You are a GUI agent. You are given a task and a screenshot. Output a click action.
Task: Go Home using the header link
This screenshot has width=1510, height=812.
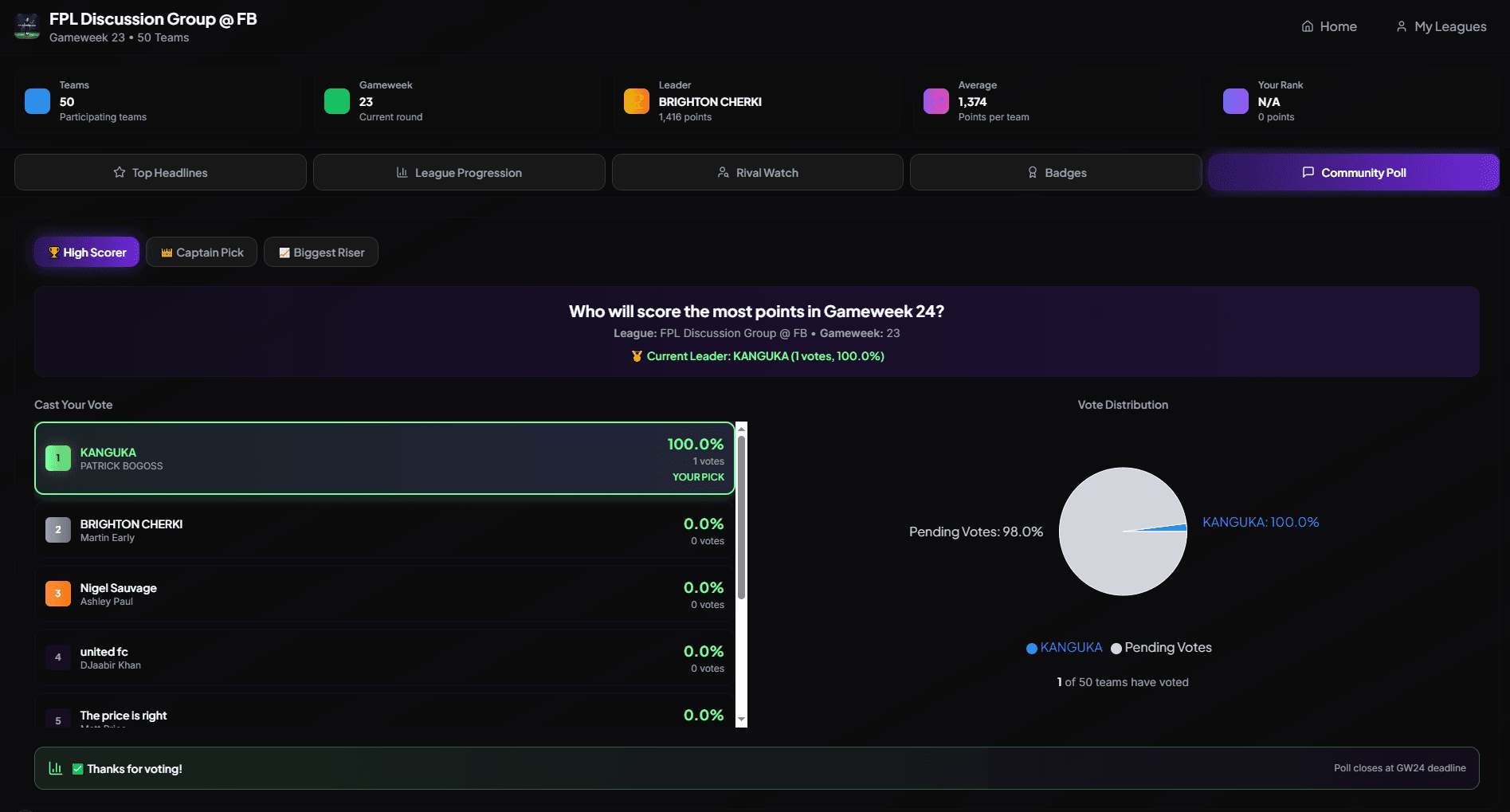point(1328,25)
